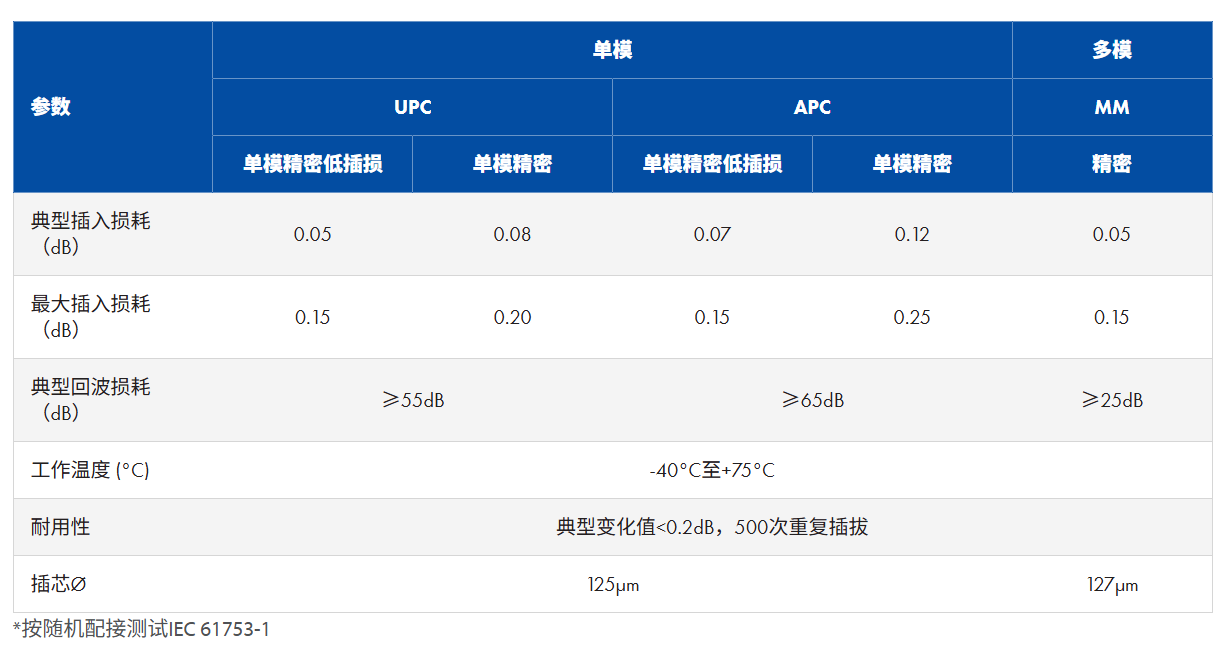Select the 127μm ferrule diameter value
Image resolution: width=1228 pixels, height=649 pixels.
[1113, 585]
